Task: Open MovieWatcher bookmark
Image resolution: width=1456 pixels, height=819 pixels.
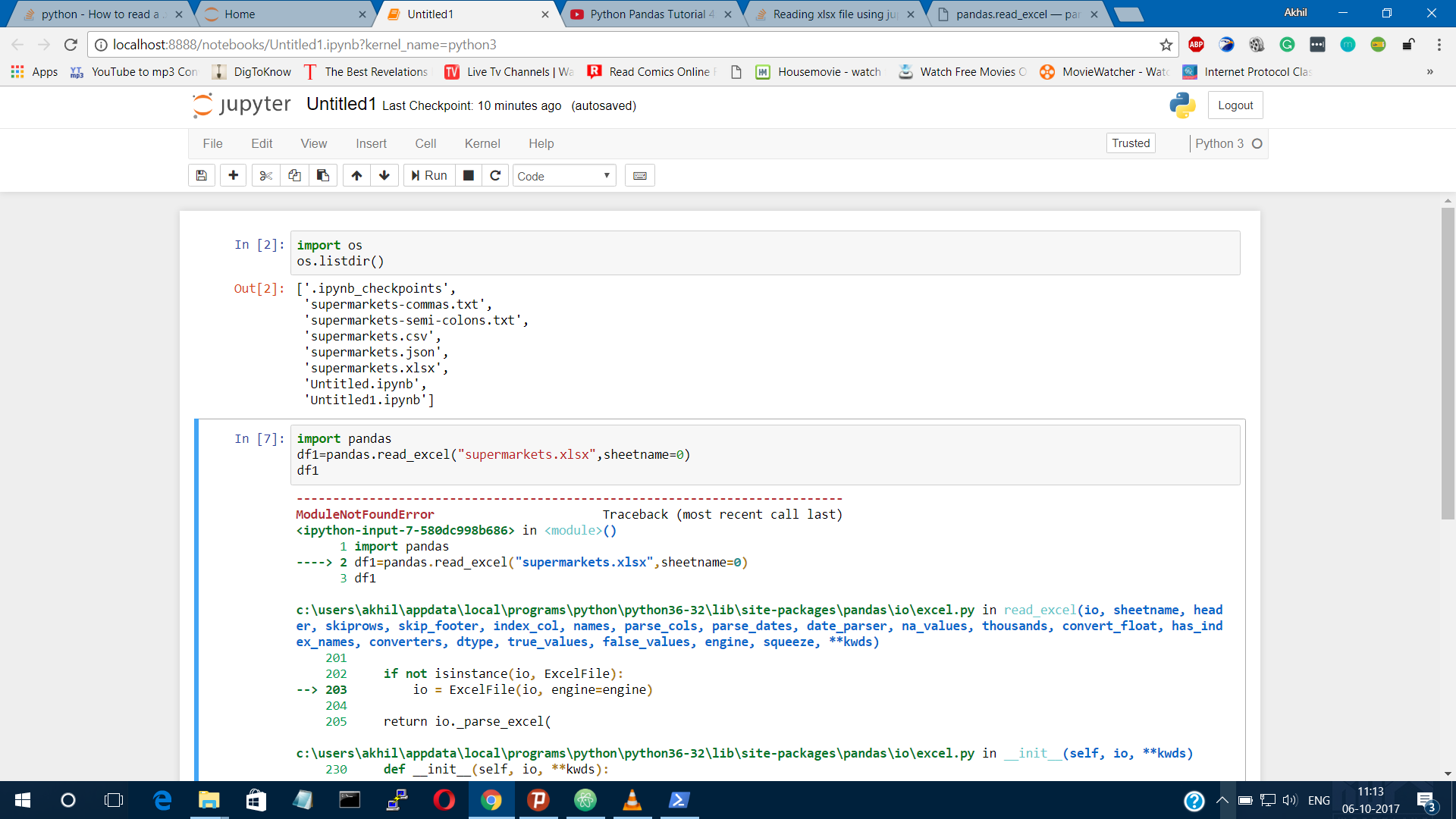Action: click(x=1105, y=71)
